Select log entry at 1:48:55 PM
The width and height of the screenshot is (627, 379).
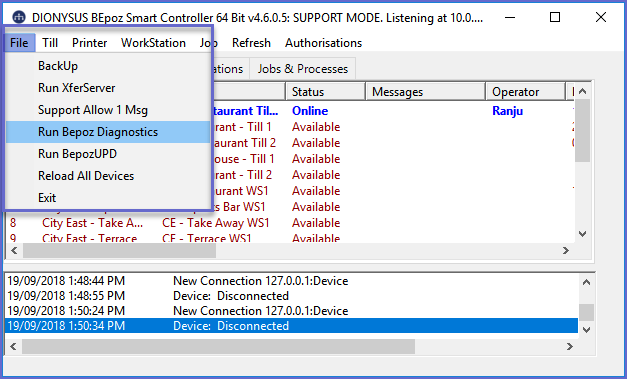click(x=291, y=296)
